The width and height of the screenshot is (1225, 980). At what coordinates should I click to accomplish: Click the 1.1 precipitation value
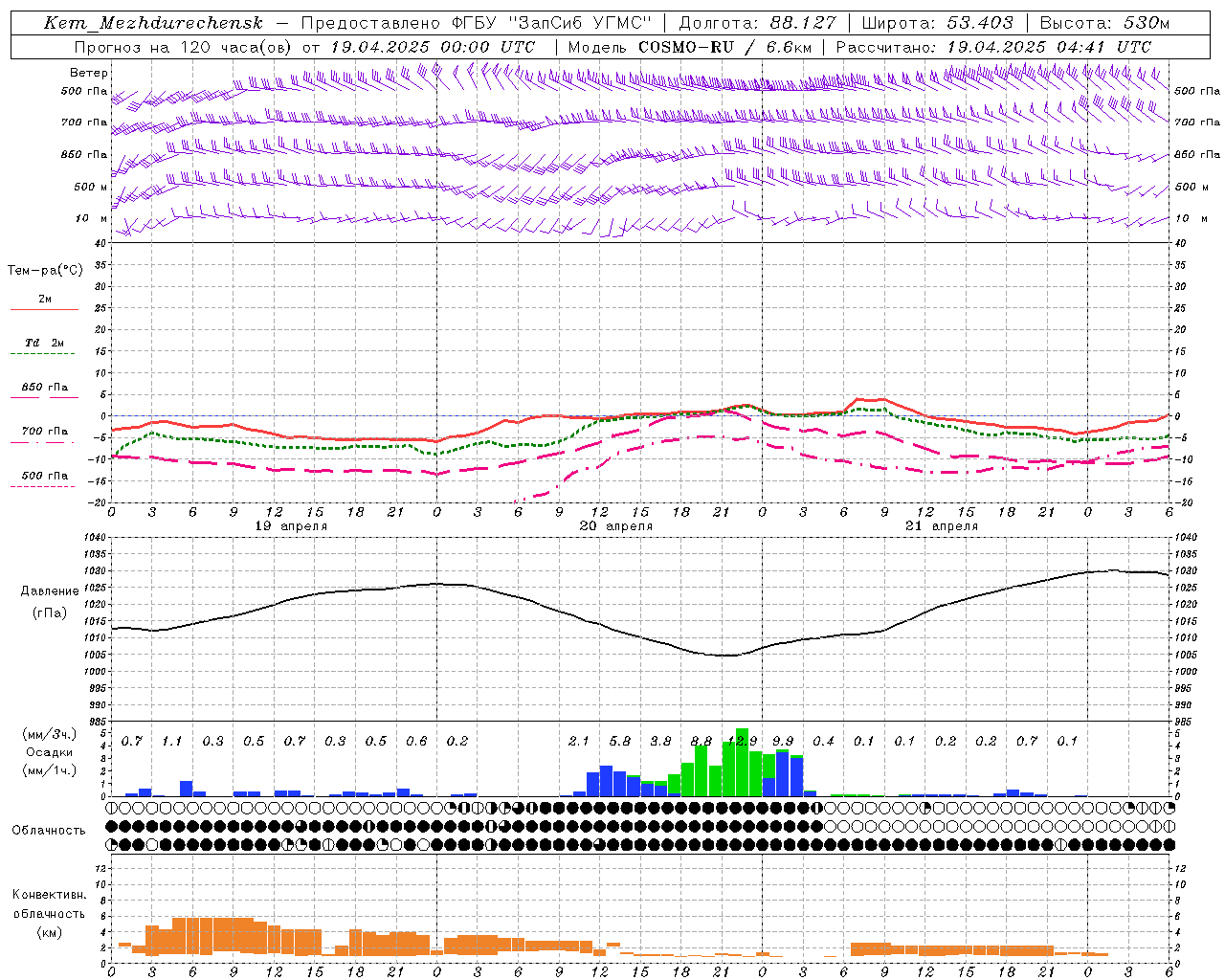172,742
